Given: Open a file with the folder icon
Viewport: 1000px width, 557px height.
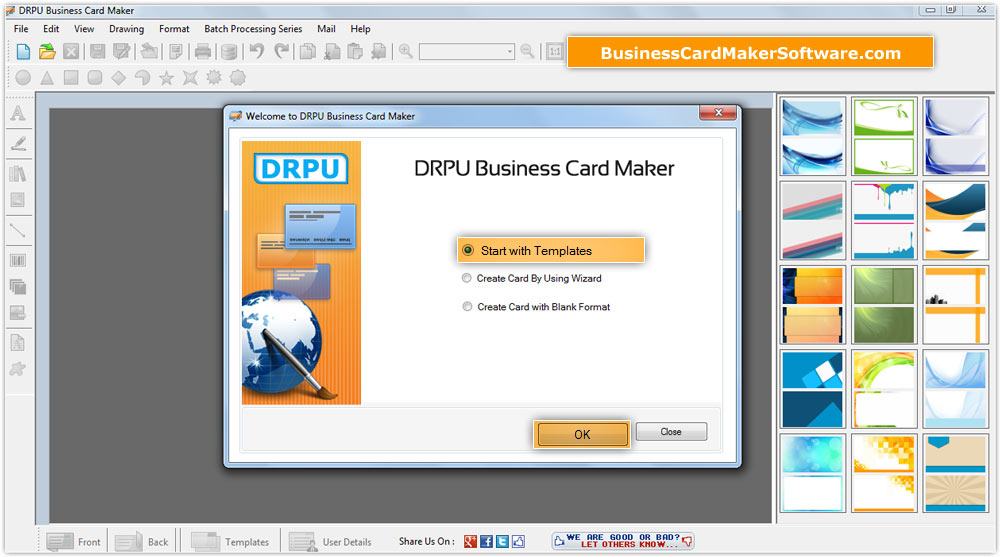Looking at the screenshot, I should coord(47,52).
